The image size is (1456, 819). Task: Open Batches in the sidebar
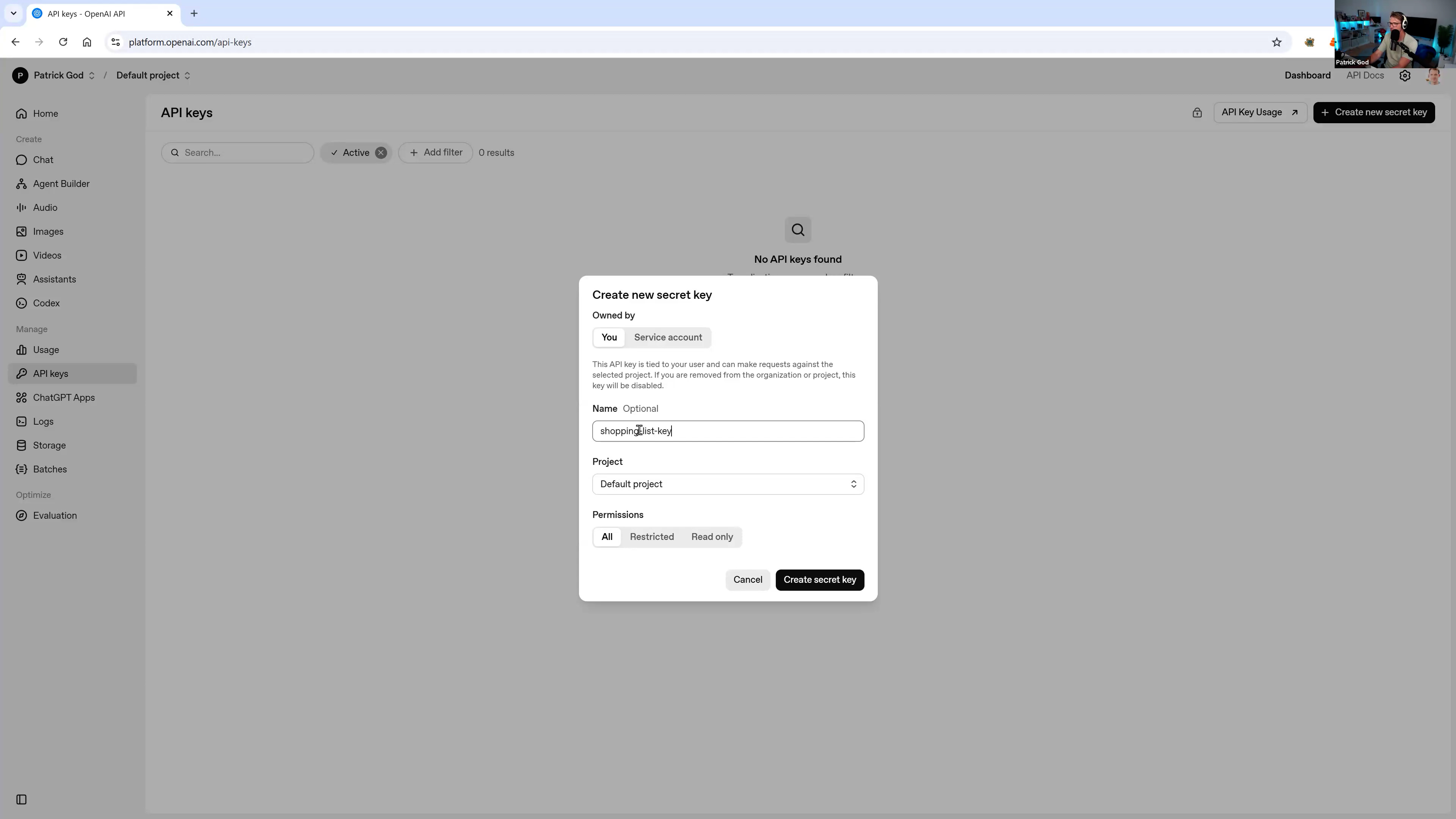[72, 469]
